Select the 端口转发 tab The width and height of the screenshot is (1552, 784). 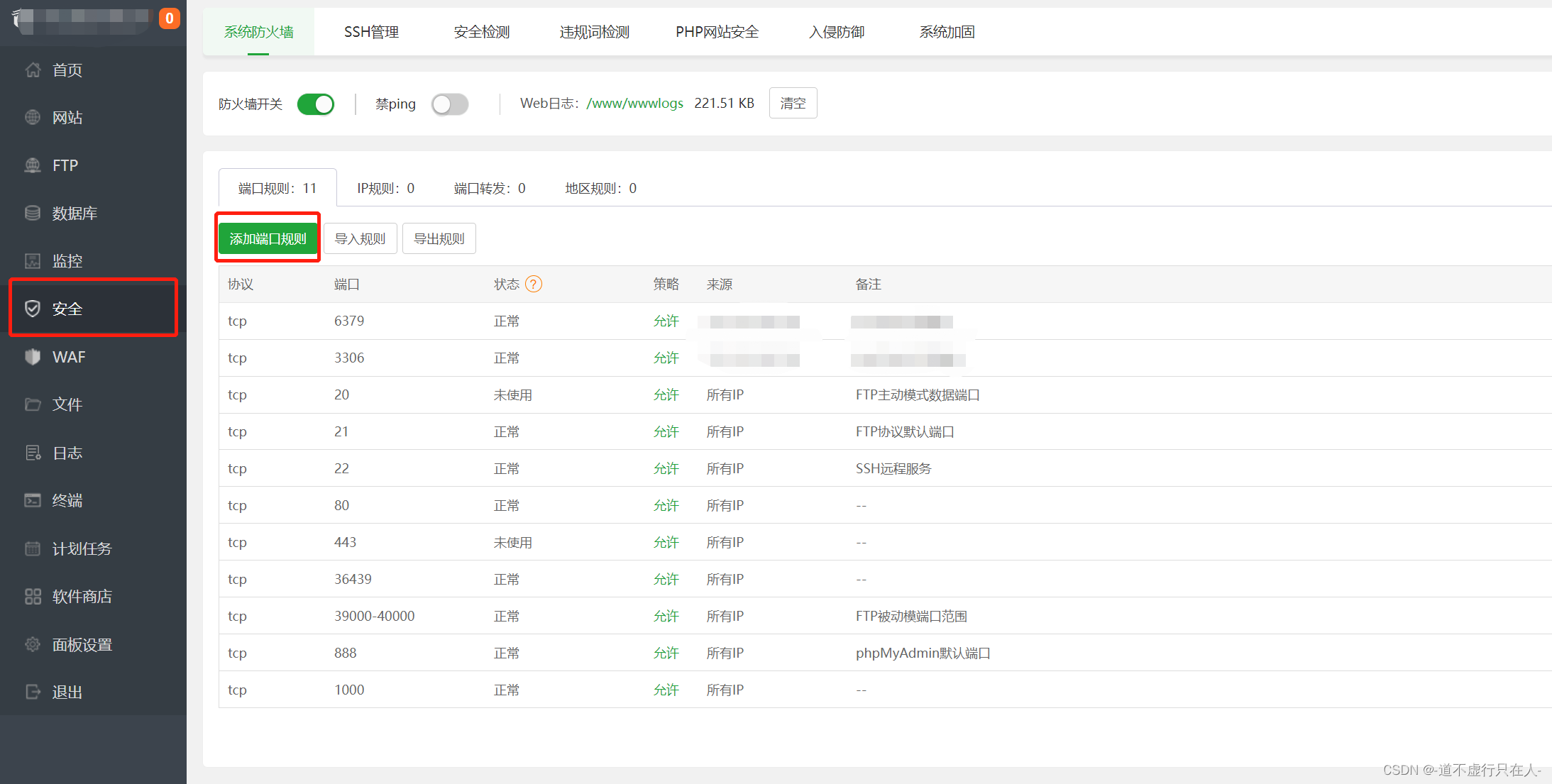(490, 188)
